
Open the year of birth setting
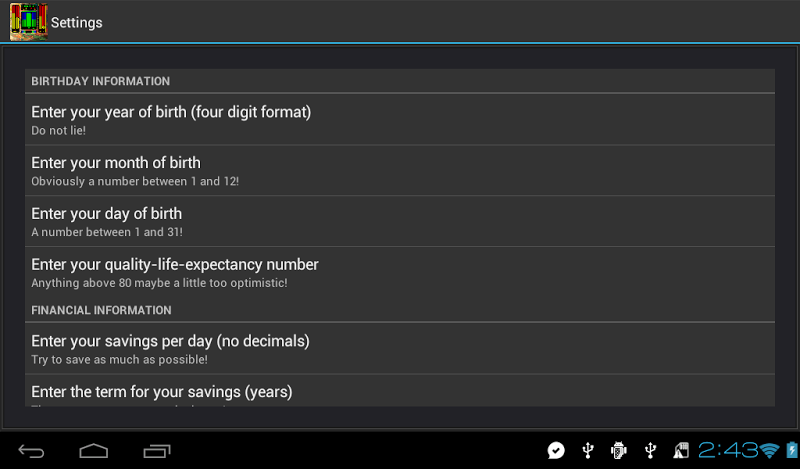coord(400,120)
